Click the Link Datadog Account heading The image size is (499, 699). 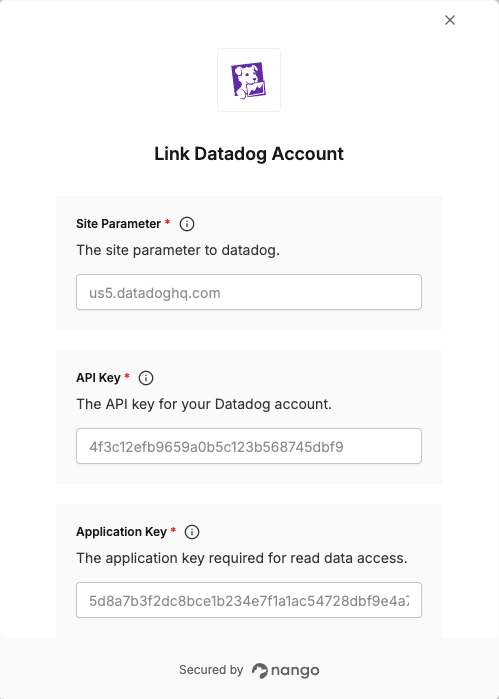249,154
